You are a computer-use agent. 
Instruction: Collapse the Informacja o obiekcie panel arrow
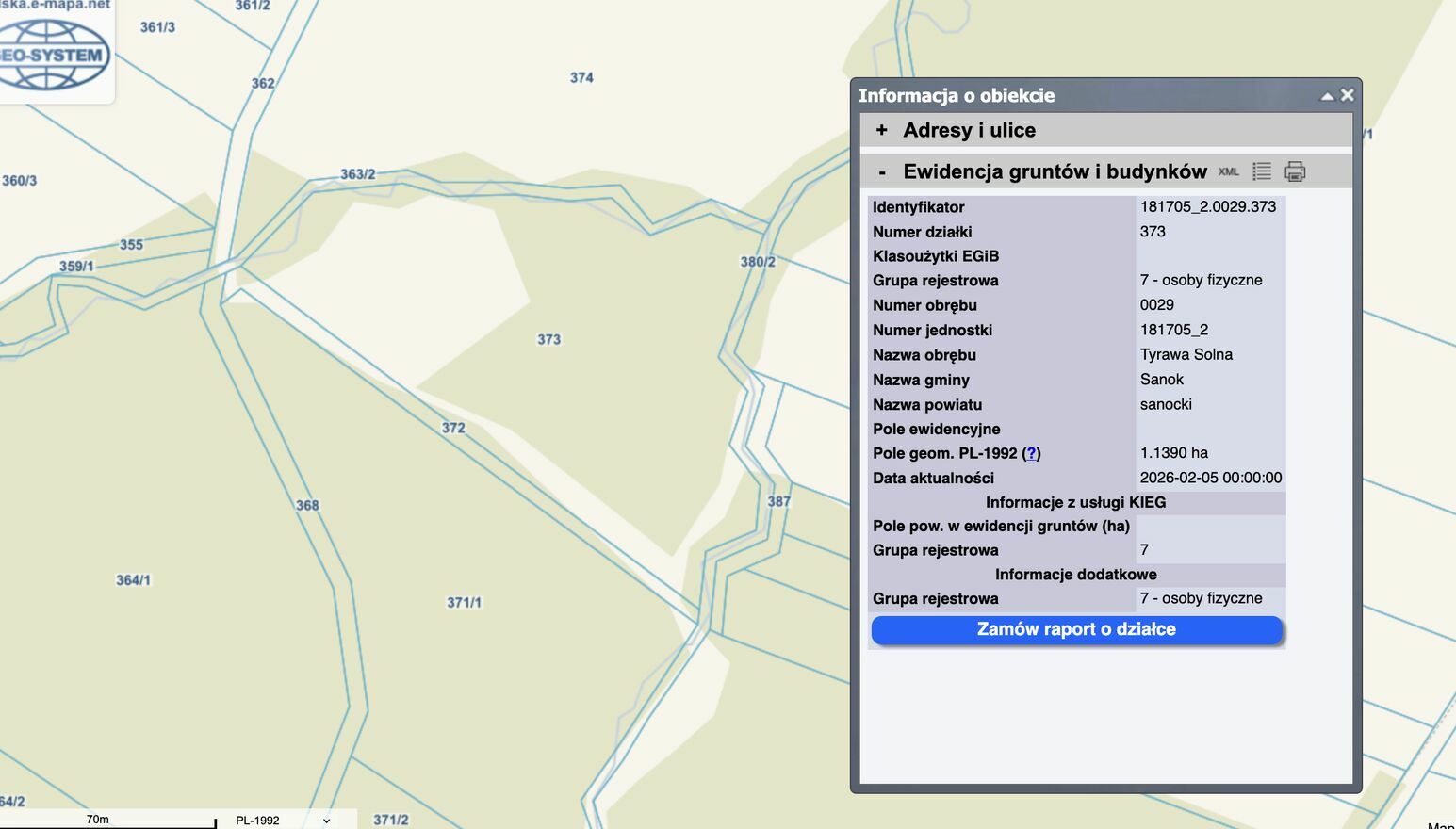coord(1327,96)
